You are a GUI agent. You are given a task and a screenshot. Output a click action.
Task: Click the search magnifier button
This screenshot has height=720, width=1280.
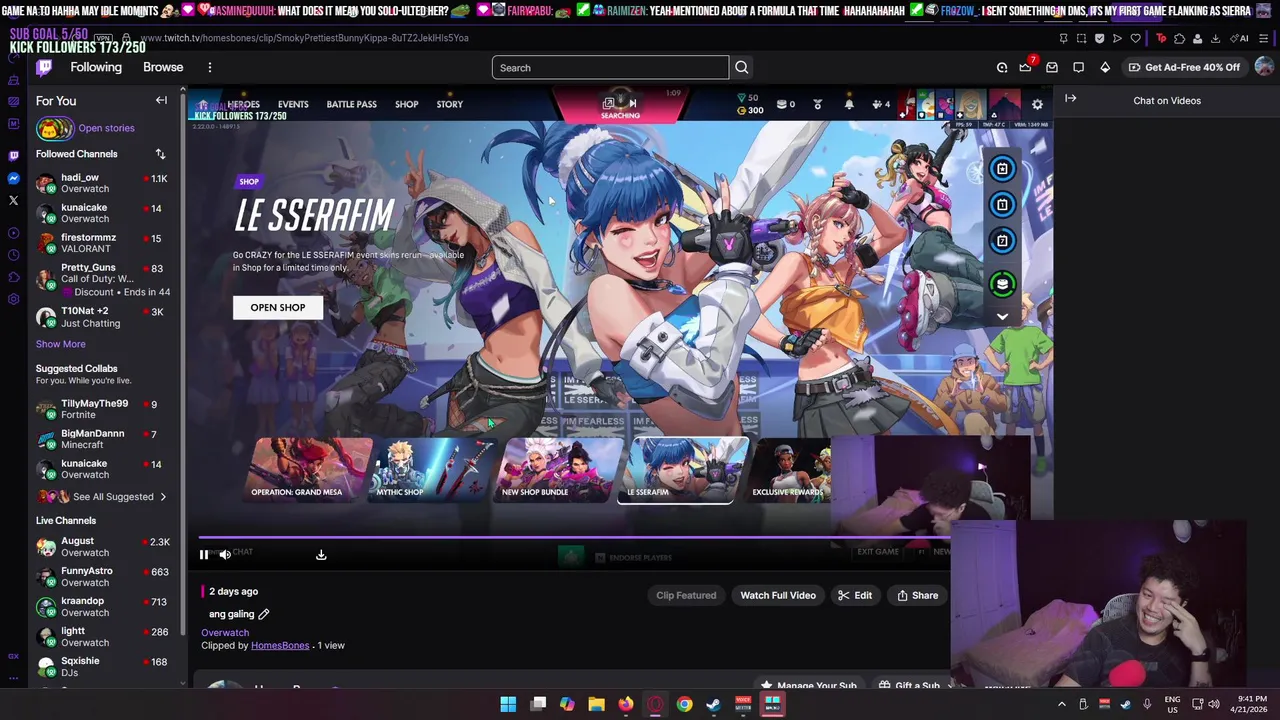[x=741, y=67]
